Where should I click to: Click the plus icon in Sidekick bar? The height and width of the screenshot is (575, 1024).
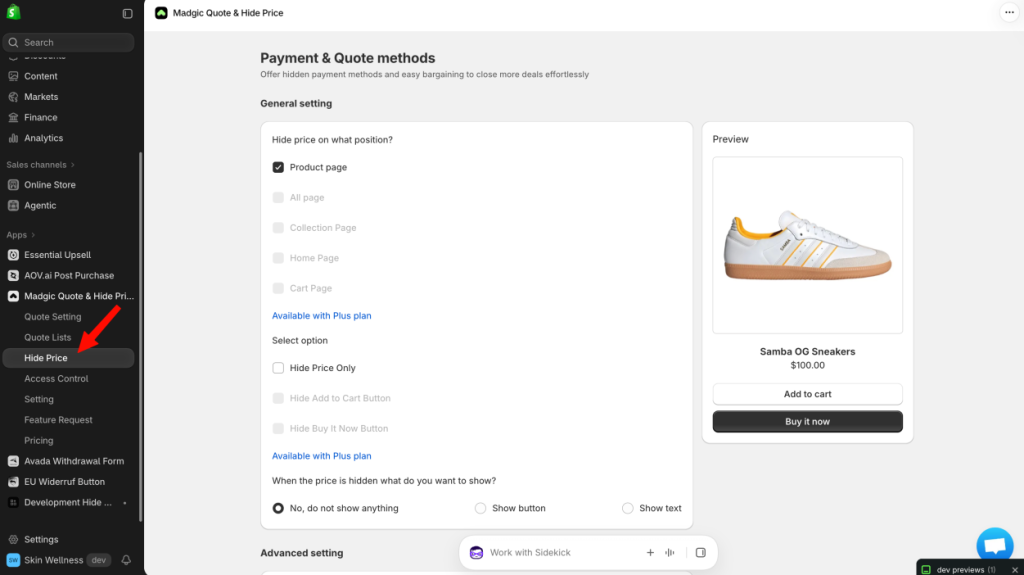[x=650, y=553]
